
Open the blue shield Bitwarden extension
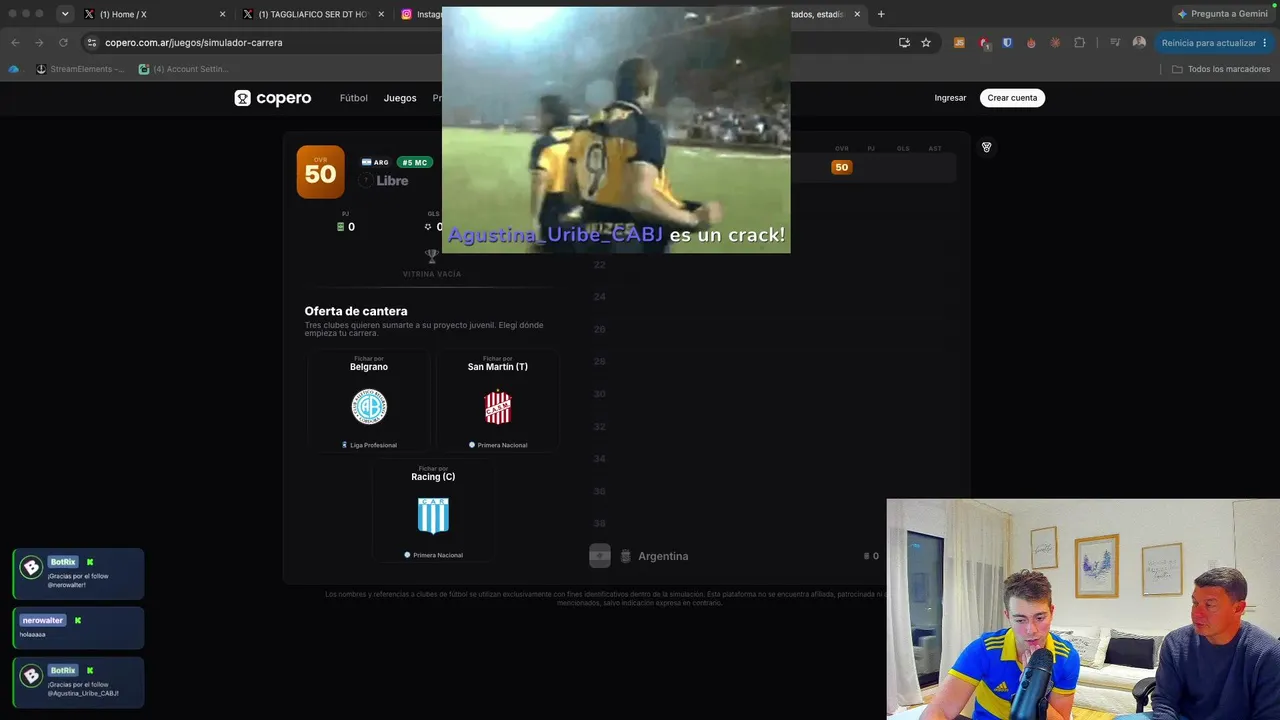click(x=1007, y=43)
